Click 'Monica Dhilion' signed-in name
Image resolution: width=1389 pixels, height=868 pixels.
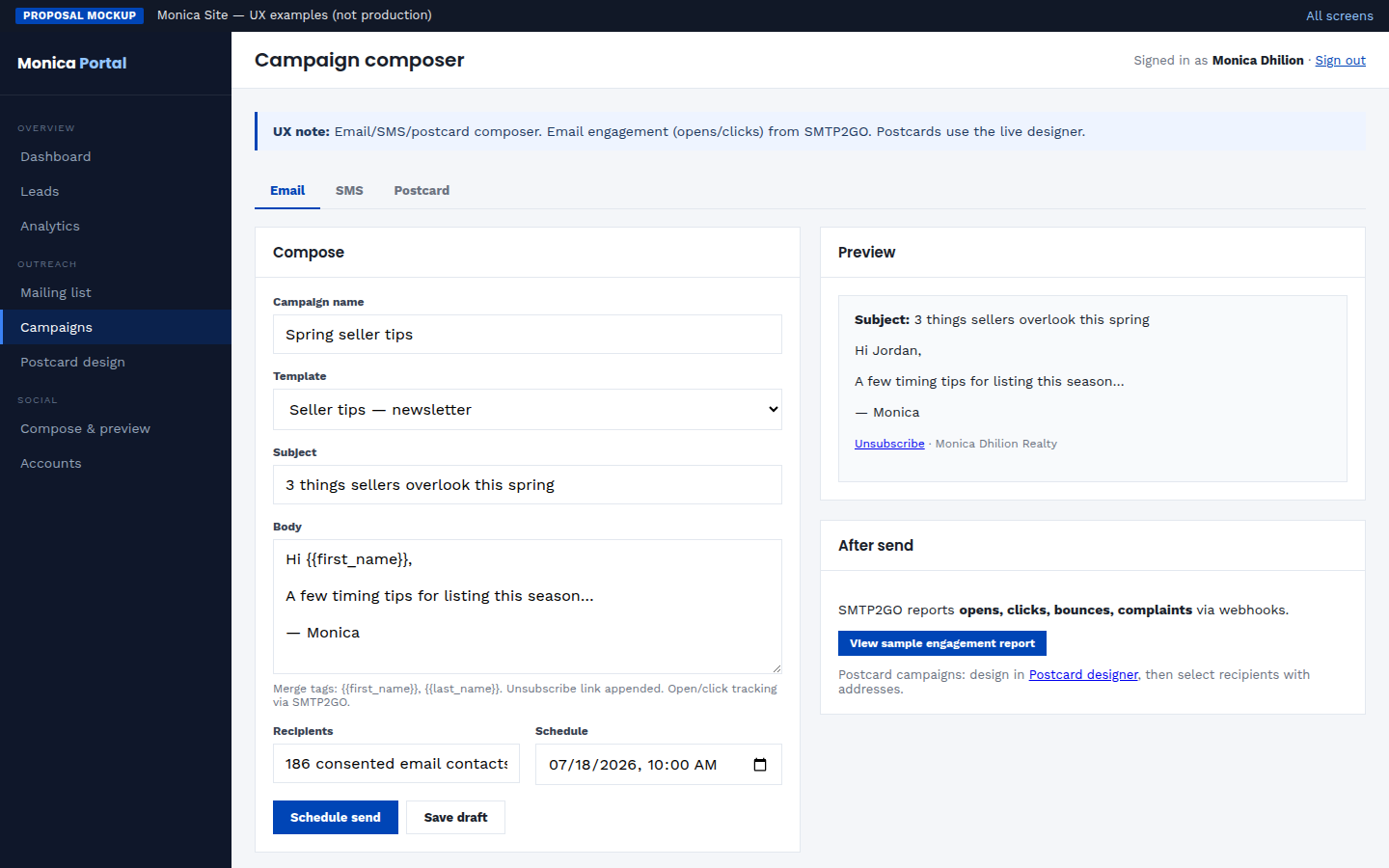tap(1258, 60)
